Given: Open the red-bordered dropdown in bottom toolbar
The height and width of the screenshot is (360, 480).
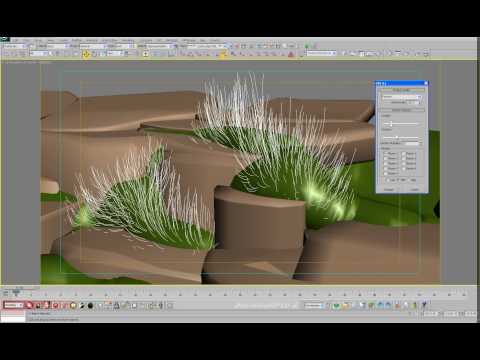Looking at the screenshot, I should pos(13,305).
